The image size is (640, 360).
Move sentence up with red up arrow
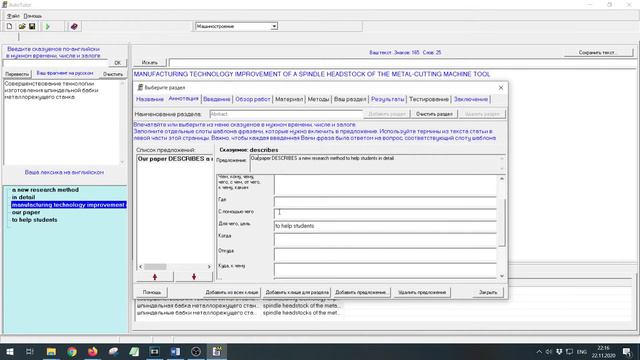click(x=155, y=277)
